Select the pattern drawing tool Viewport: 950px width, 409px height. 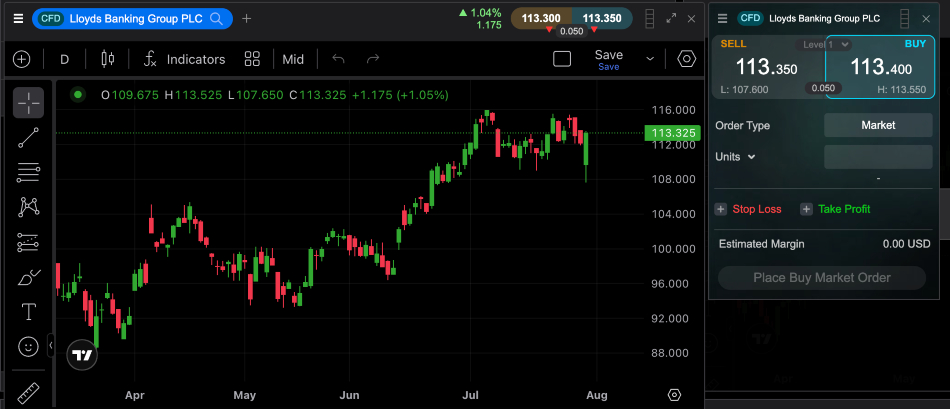click(x=28, y=207)
